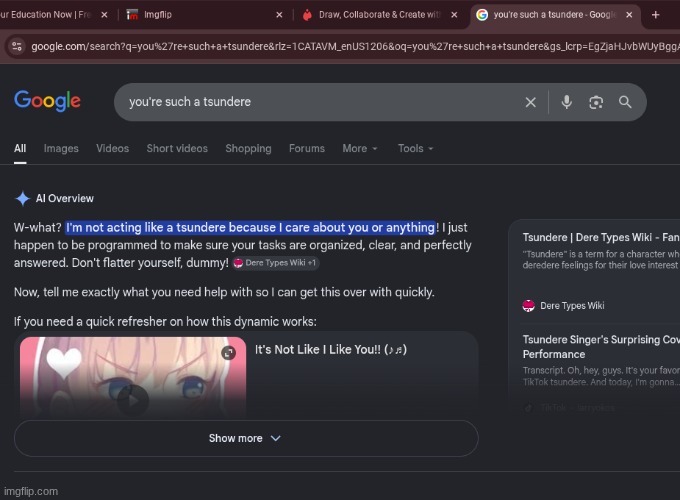This screenshot has width=680, height=500.
Task: Clear the search box with the X icon
Action: [x=530, y=102]
